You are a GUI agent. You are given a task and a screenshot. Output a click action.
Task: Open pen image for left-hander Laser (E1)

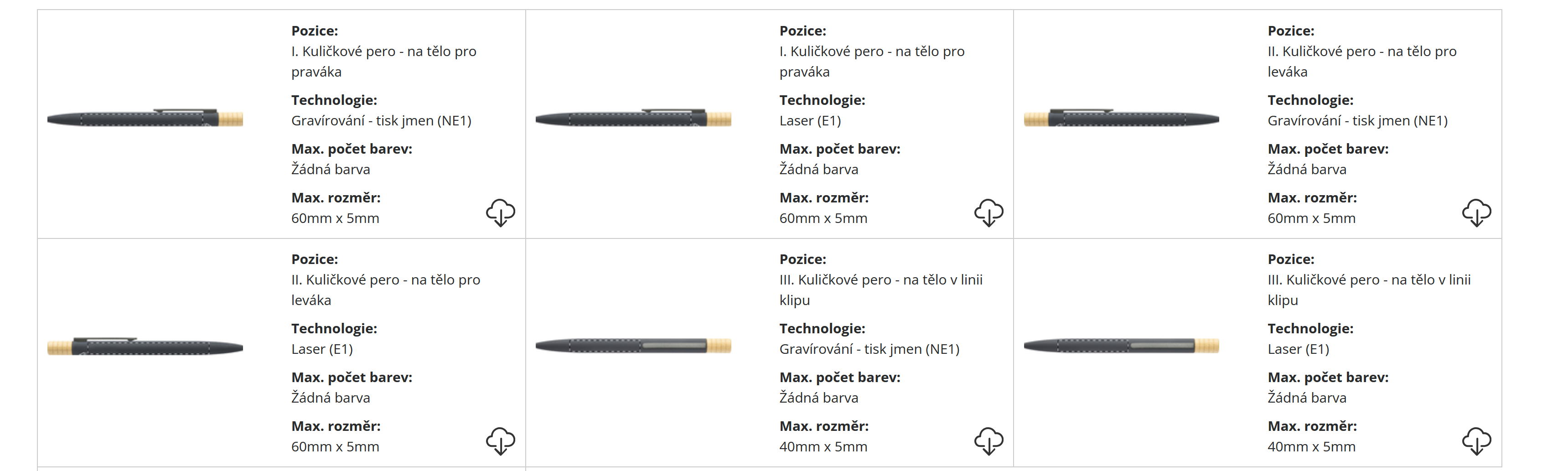click(145, 347)
